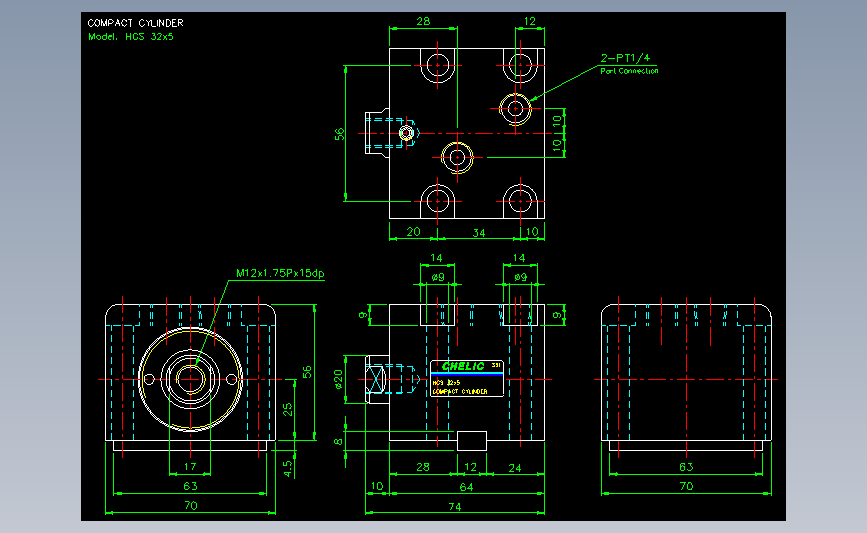Select the "70" dimension under the rear view
Screen dimensions: 867x533
tap(686, 486)
